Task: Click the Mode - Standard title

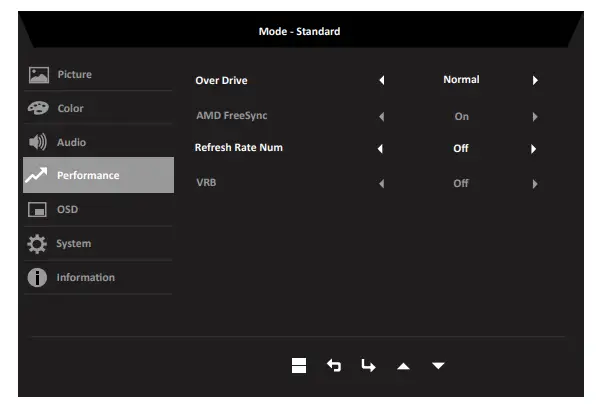Action: [x=299, y=31]
